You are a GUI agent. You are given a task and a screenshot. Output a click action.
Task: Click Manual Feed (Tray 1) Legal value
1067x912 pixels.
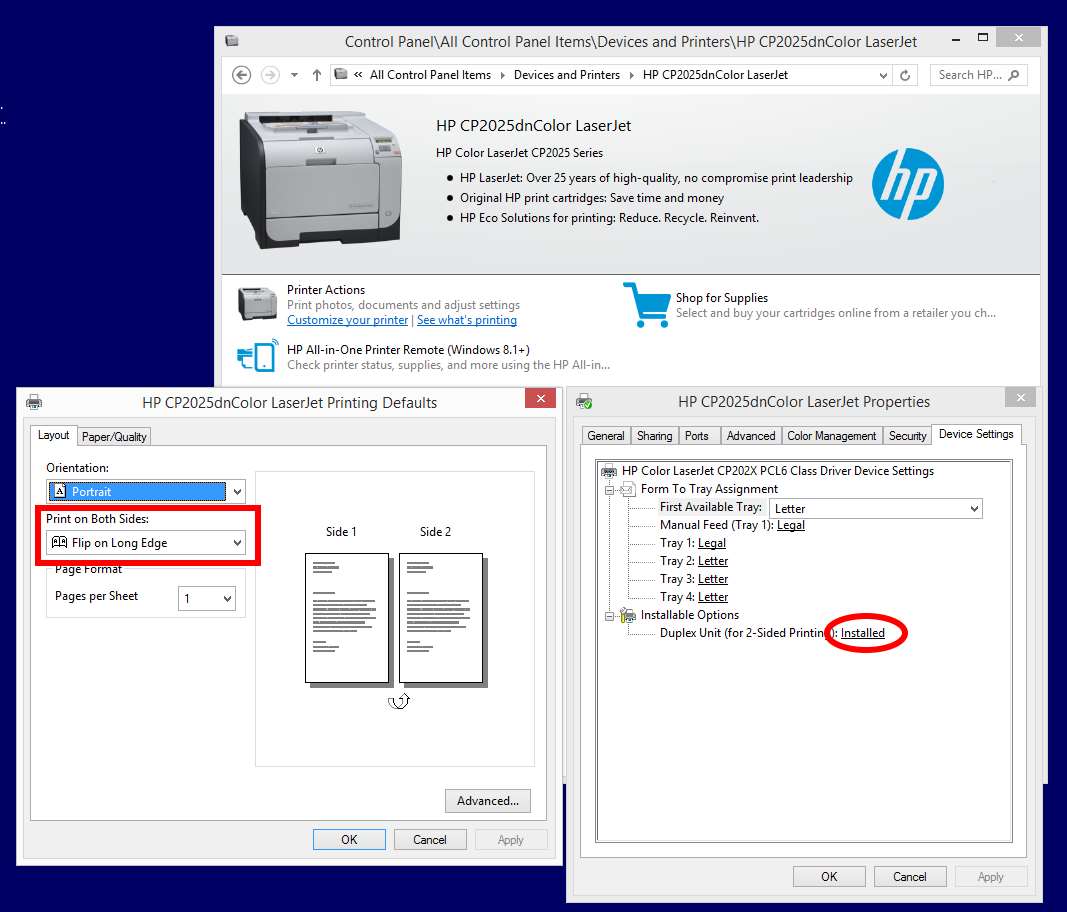point(791,525)
